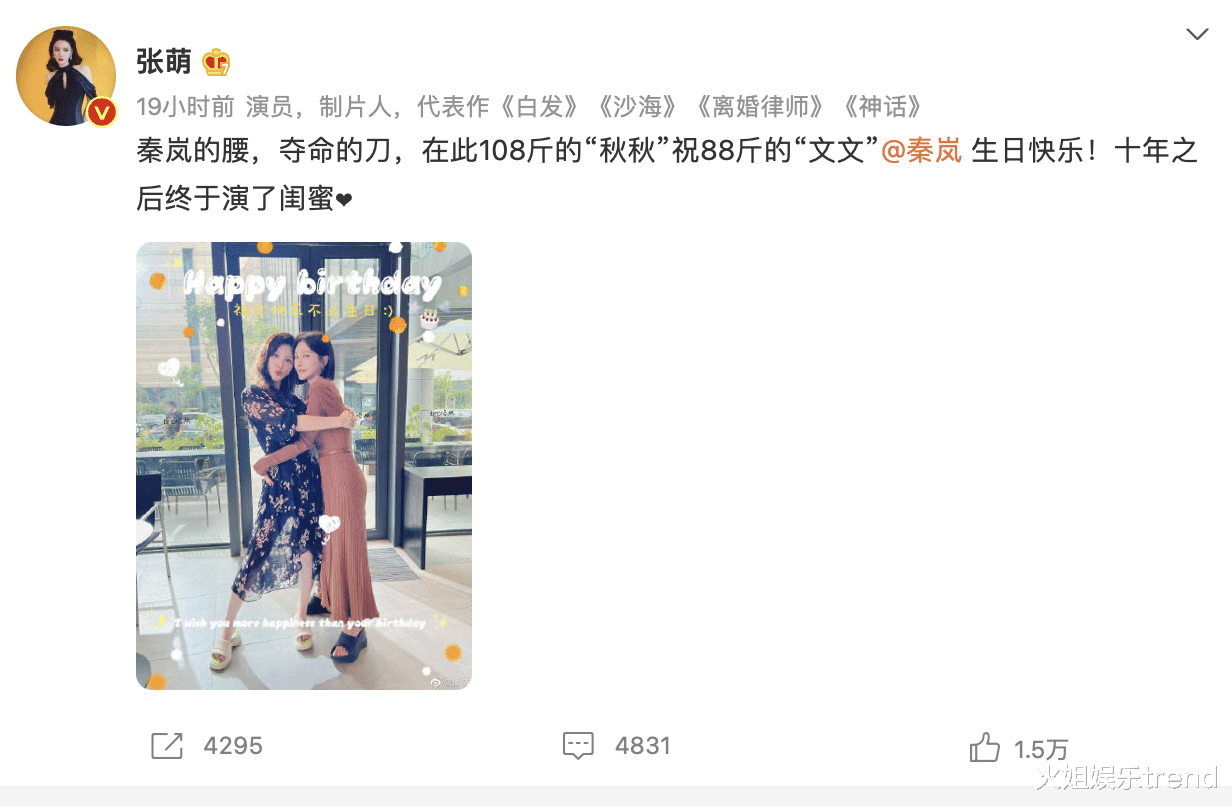Screen dimensions: 1232x808
Task: Open the @秦岚 mention link
Action: [921, 151]
